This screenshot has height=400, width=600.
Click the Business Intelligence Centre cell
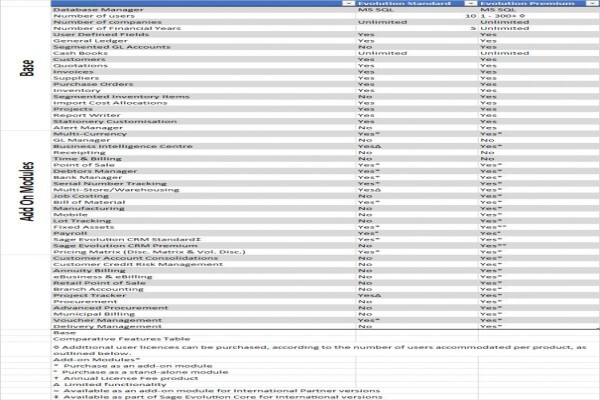[203, 146]
